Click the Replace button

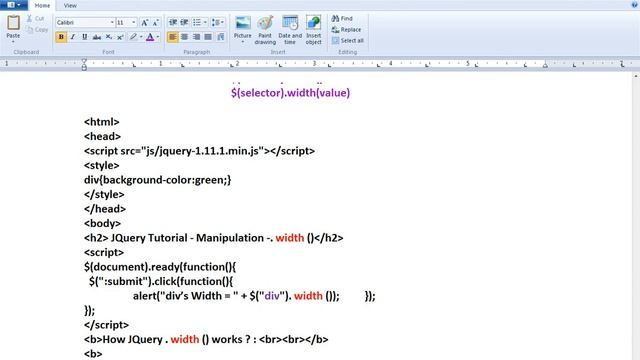tap(346, 29)
